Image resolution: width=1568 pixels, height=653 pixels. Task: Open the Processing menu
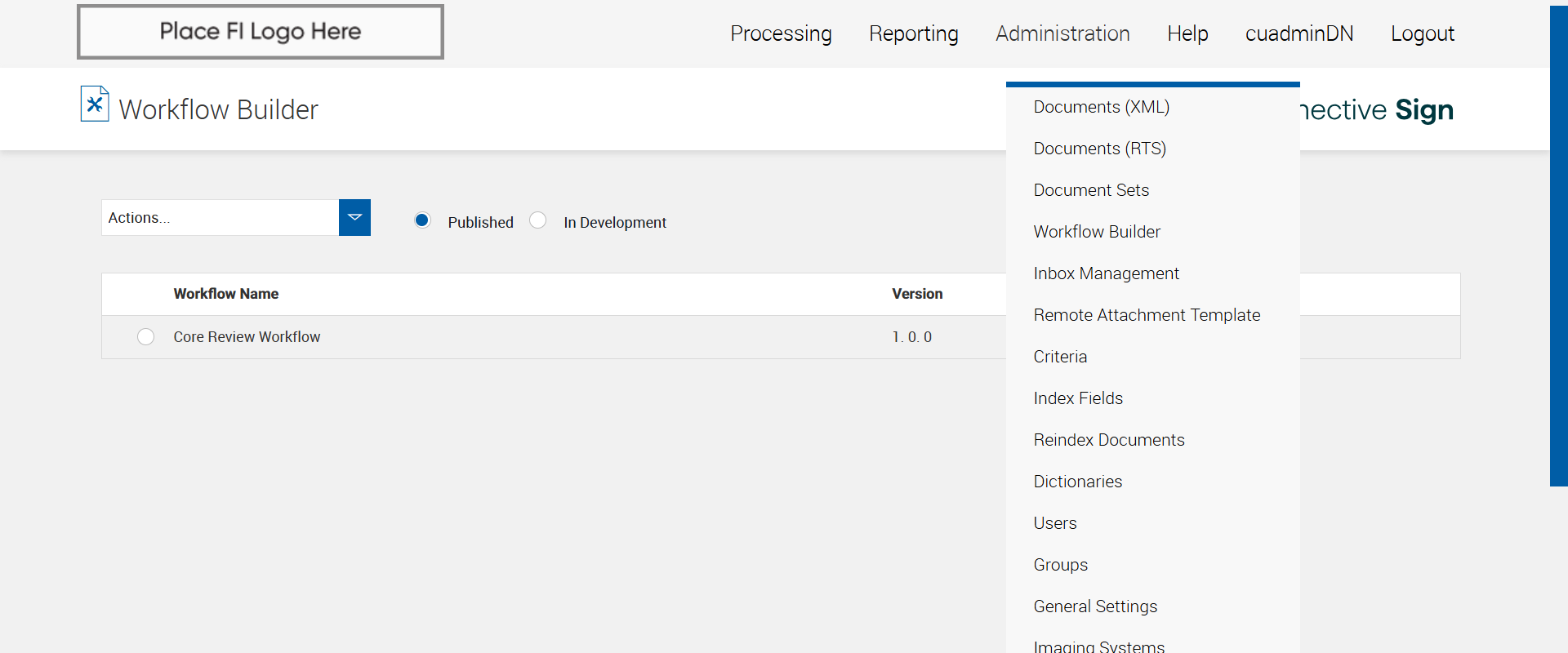click(781, 33)
